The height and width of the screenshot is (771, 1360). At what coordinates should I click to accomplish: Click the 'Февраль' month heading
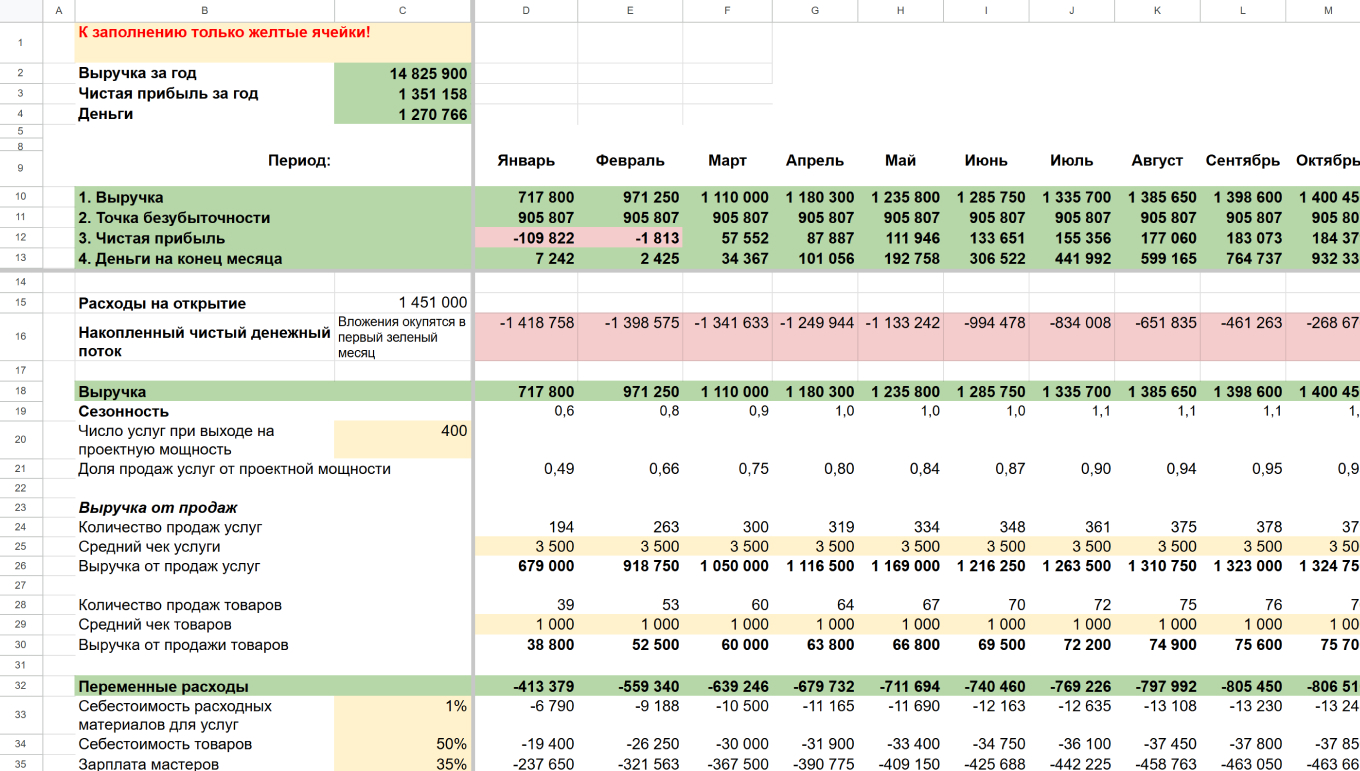(630, 160)
